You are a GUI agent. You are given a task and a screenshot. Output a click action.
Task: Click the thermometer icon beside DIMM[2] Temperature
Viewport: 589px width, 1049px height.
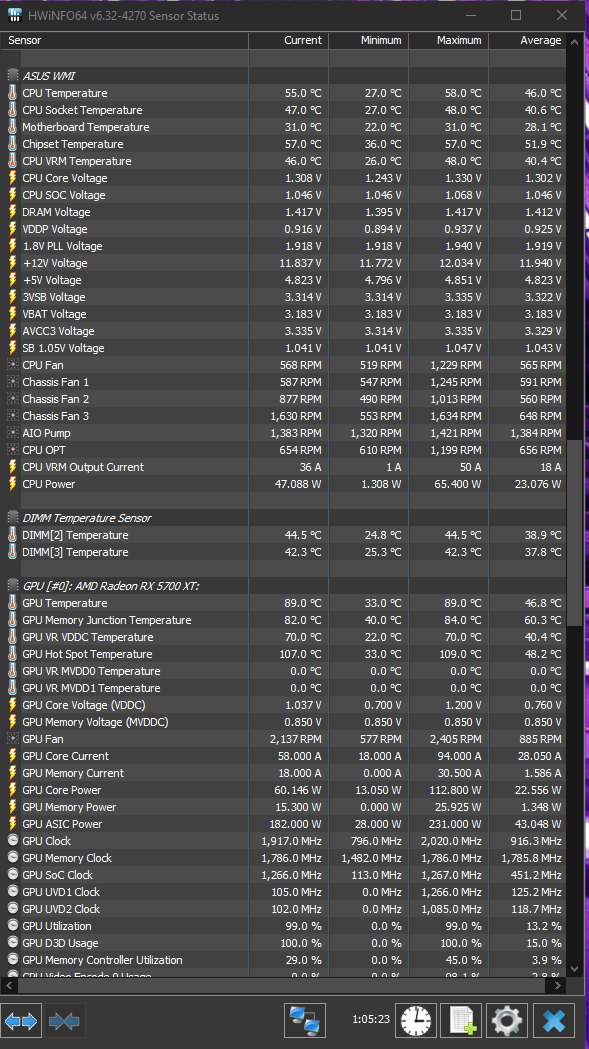point(13,535)
